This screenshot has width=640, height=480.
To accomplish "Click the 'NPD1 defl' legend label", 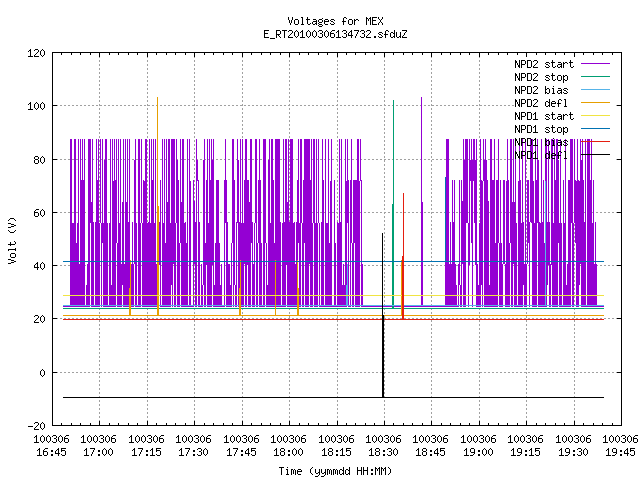I will coord(541,156).
